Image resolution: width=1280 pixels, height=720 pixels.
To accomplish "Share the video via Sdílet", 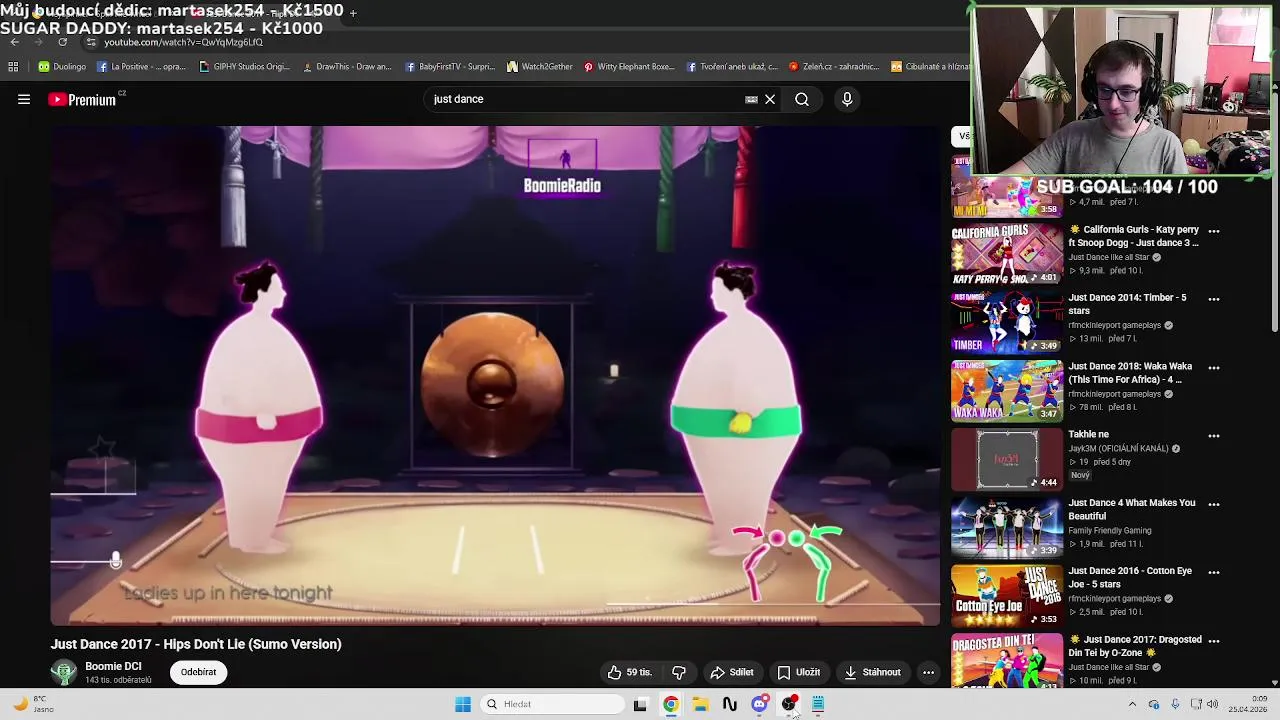I will click(x=732, y=672).
